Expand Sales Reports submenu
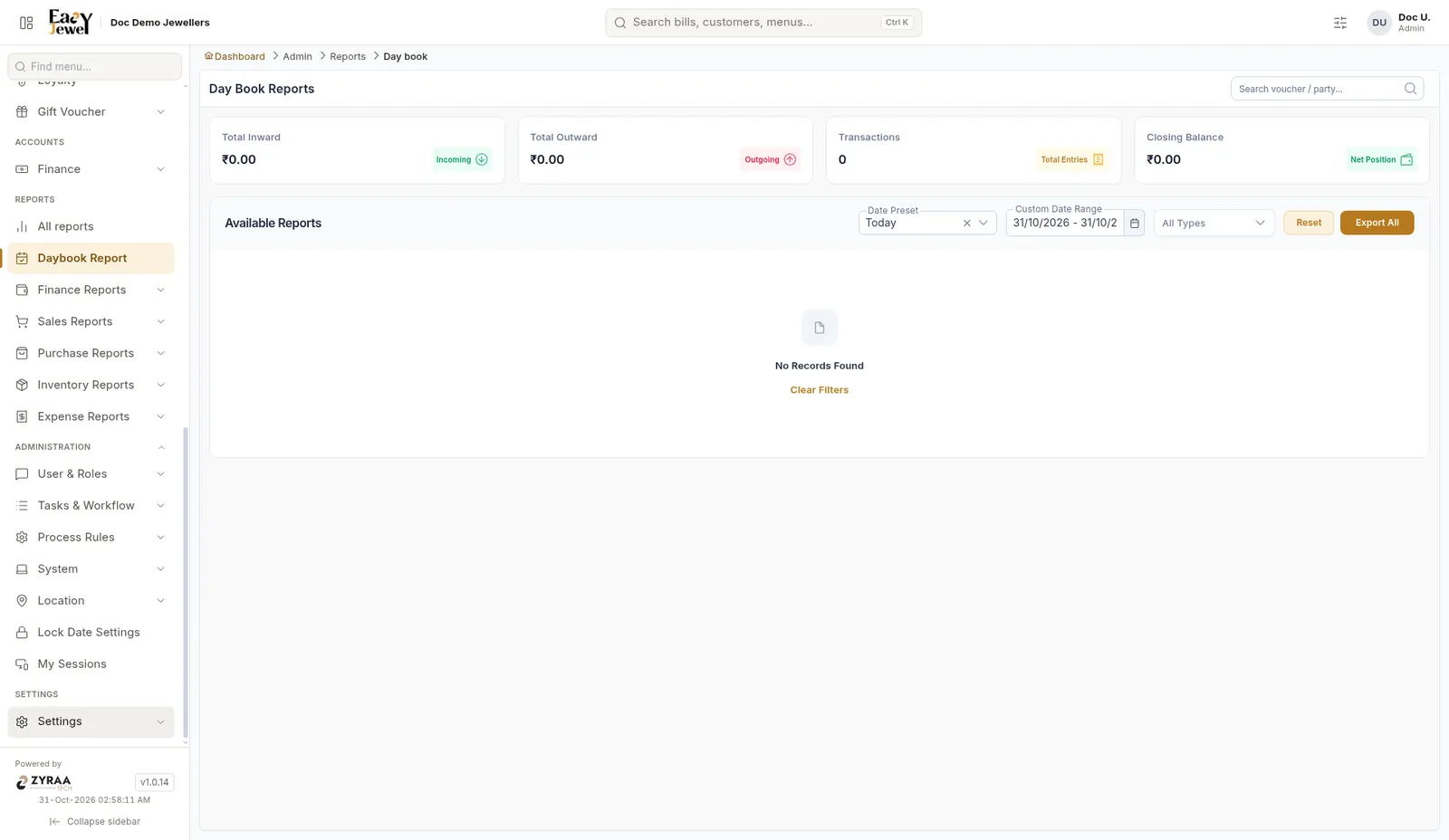The image size is (1449, 840). [160, 321]
